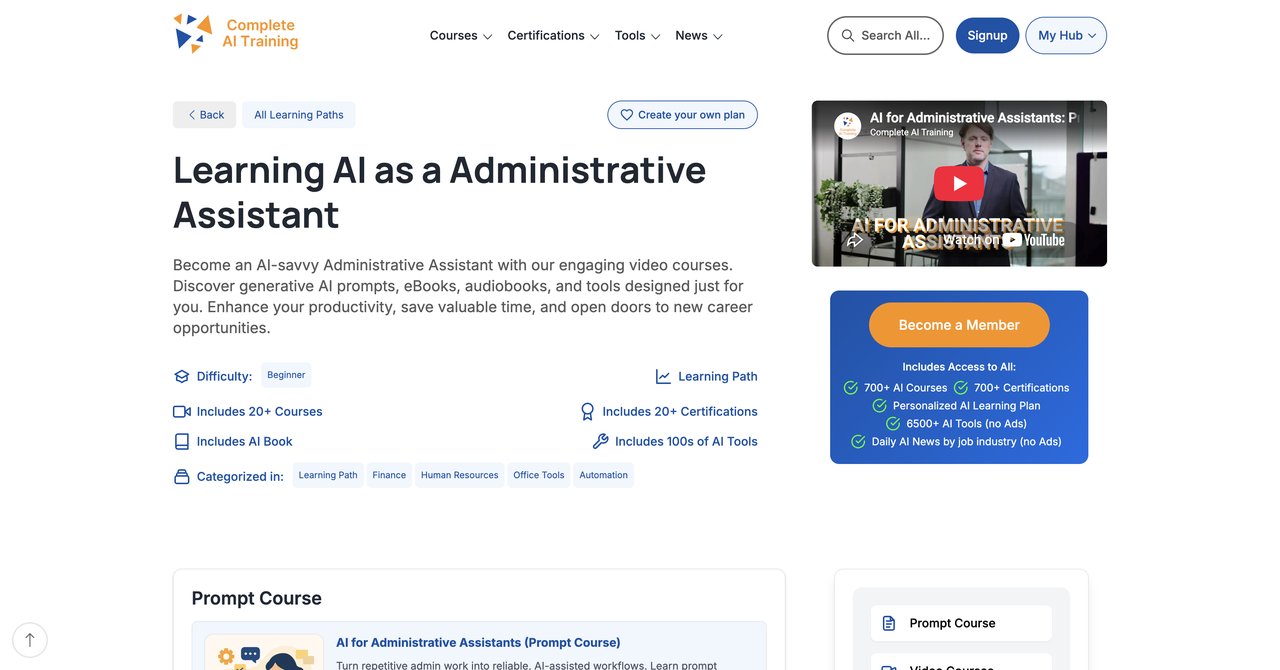Click the stack icon beside Categorized in
Image resolution: width=1280 pixels, height=670 pixels.
[x=181, y=477]
